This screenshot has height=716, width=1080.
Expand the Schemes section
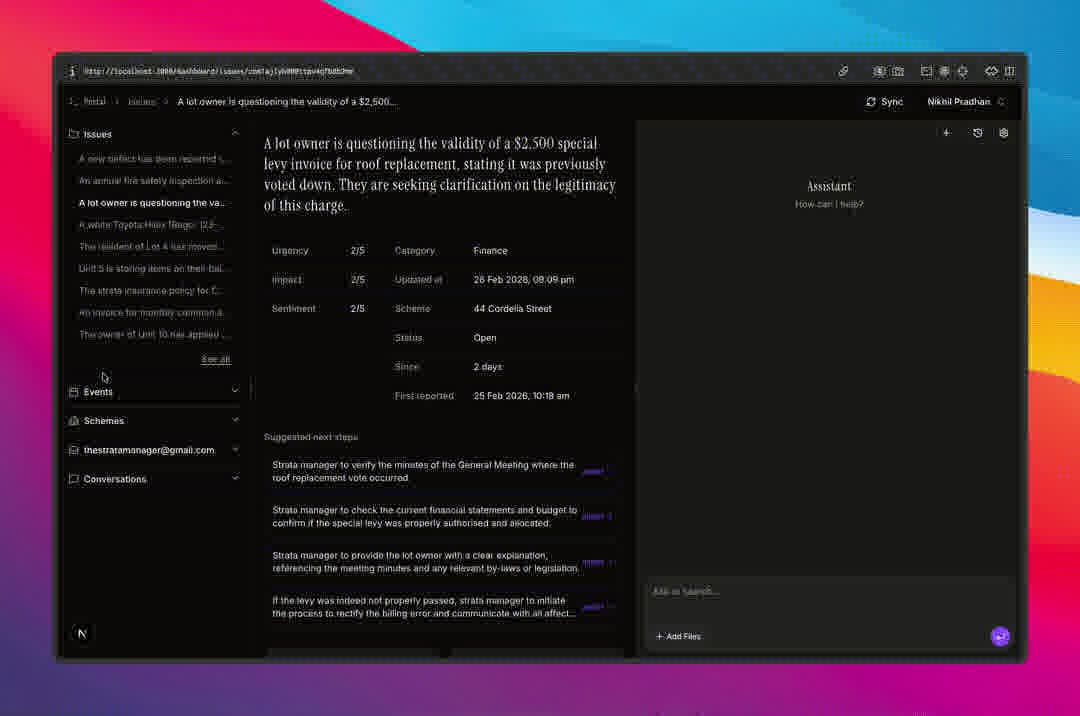coord(235,421)
